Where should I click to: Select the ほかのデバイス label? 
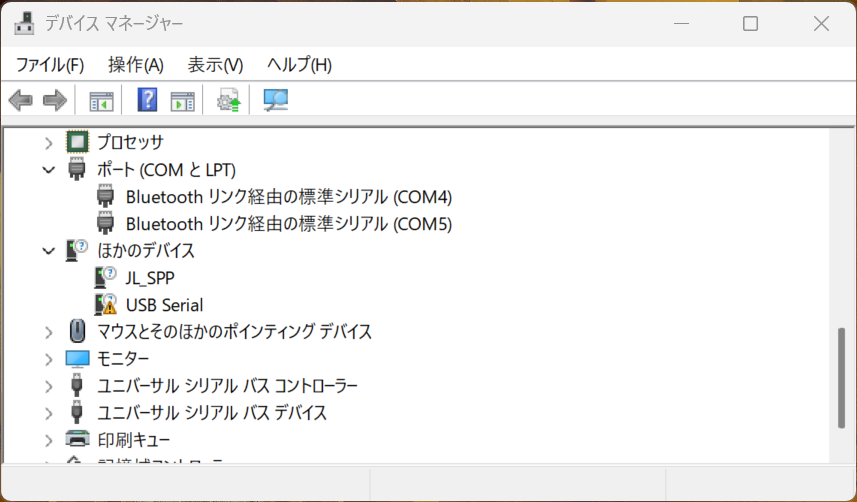click(146, 250)
